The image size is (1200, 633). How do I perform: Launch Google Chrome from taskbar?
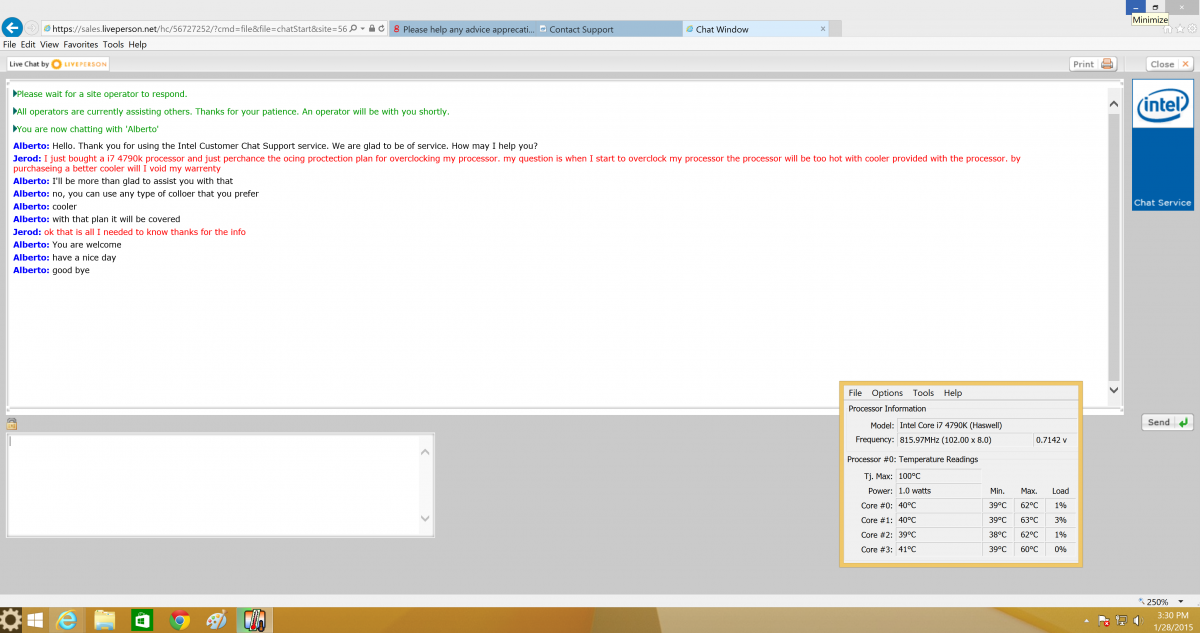point(179,620)
